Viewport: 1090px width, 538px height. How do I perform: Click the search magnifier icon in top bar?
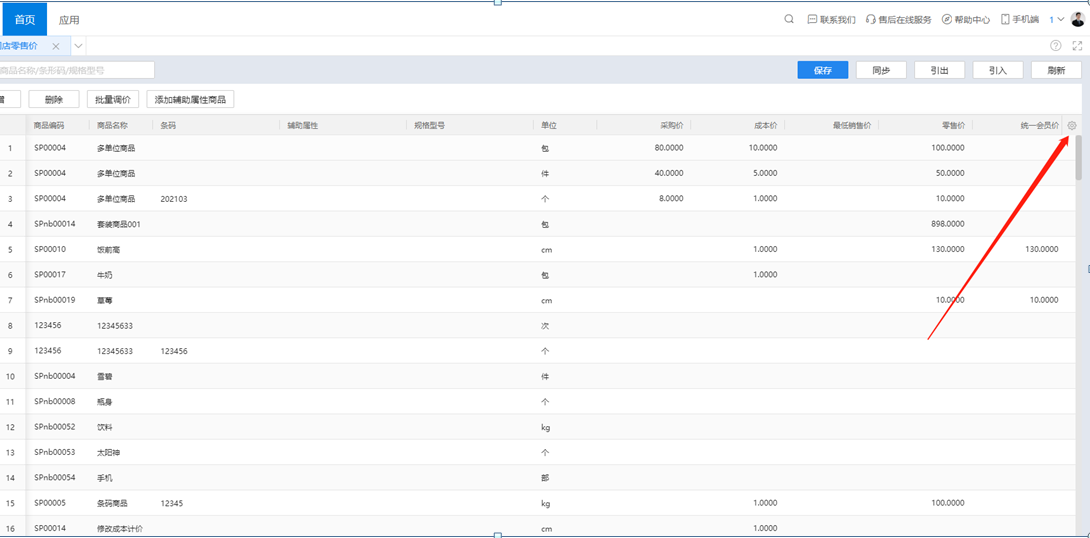click(x=789, y=19)
